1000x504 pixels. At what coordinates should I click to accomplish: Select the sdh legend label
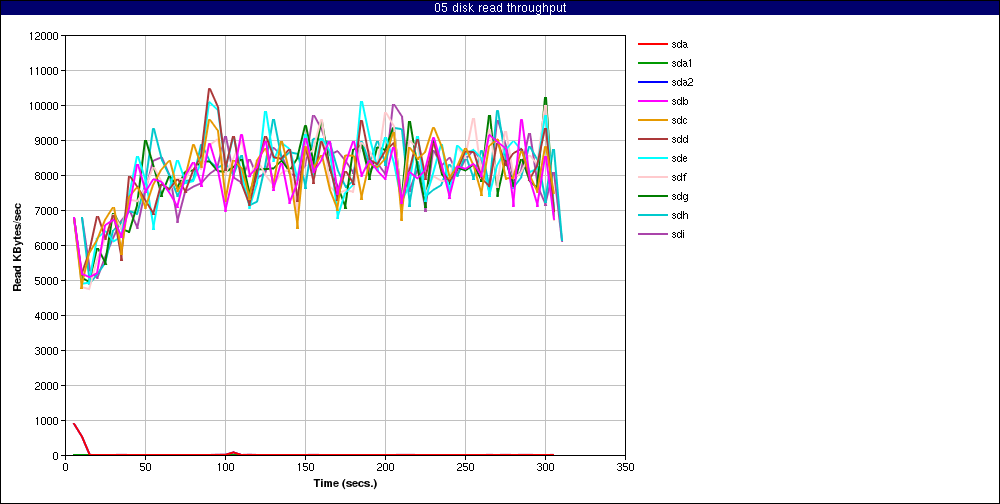coord(680,215)
